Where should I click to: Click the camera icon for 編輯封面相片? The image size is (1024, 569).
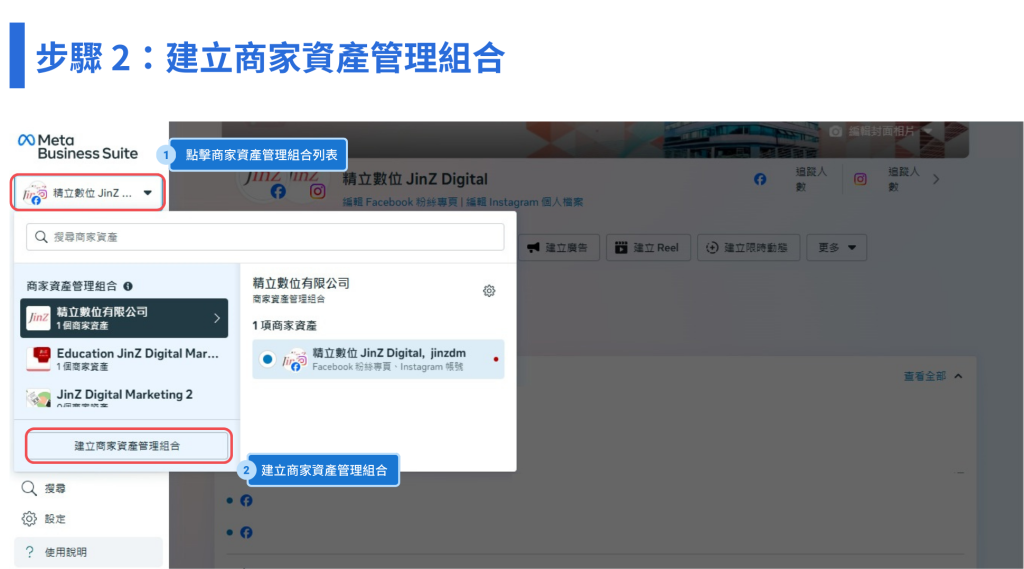pyautogui.click(x=835, y=131)
